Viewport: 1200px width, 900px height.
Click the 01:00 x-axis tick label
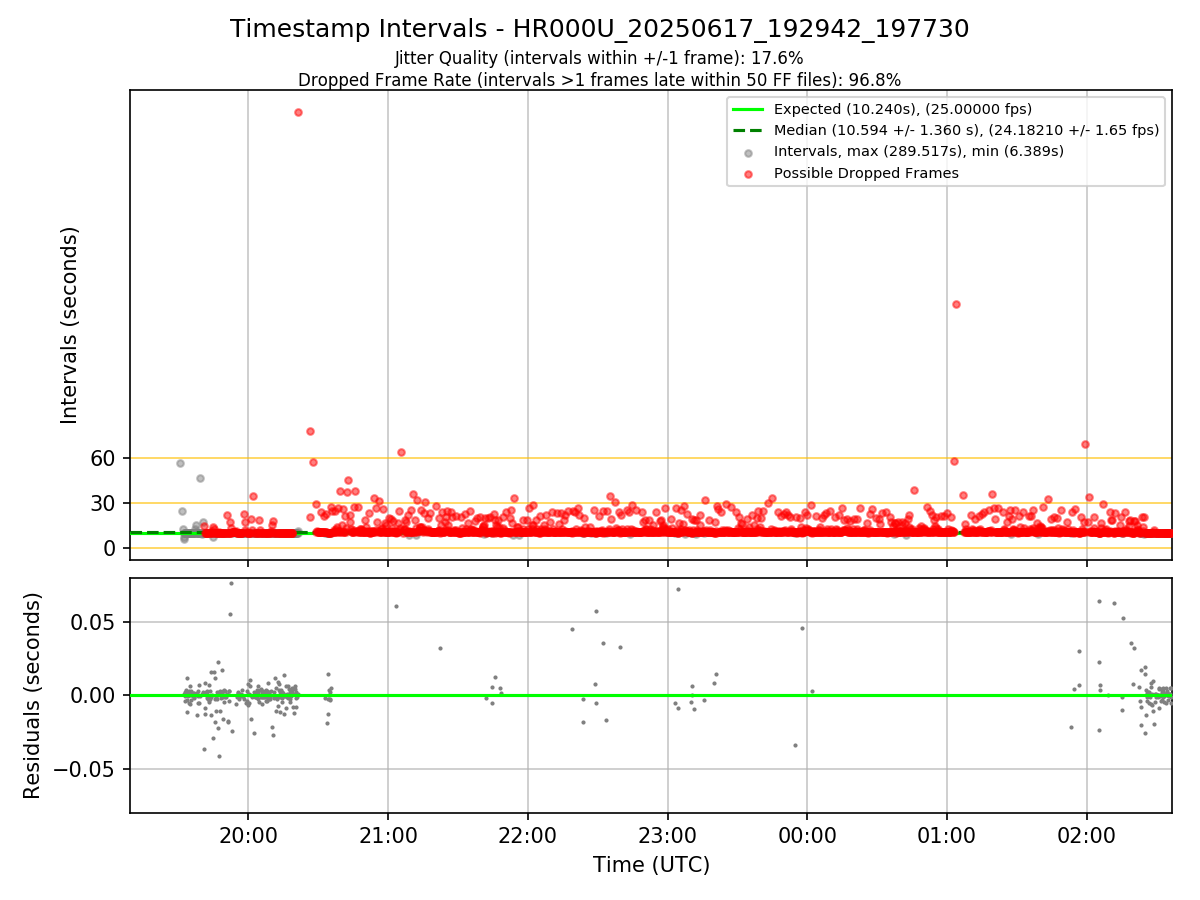point(947,835)
